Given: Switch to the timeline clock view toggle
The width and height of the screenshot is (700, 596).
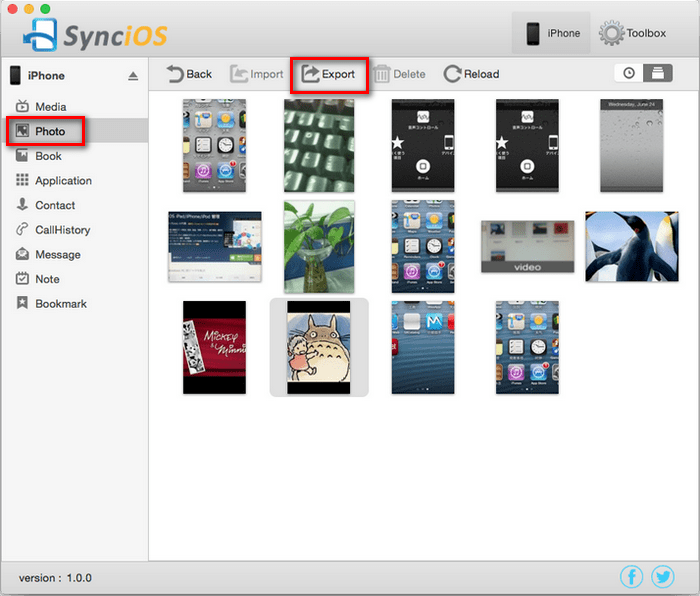Looking at the screenshot, I should pyautogui.click(x=628, y=73).
